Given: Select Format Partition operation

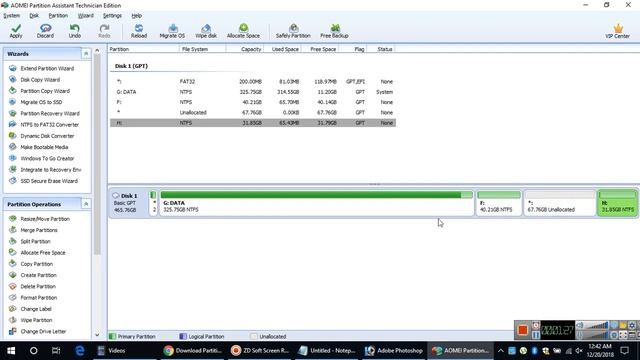Looking at the screenshot, I should click(39, 298).
